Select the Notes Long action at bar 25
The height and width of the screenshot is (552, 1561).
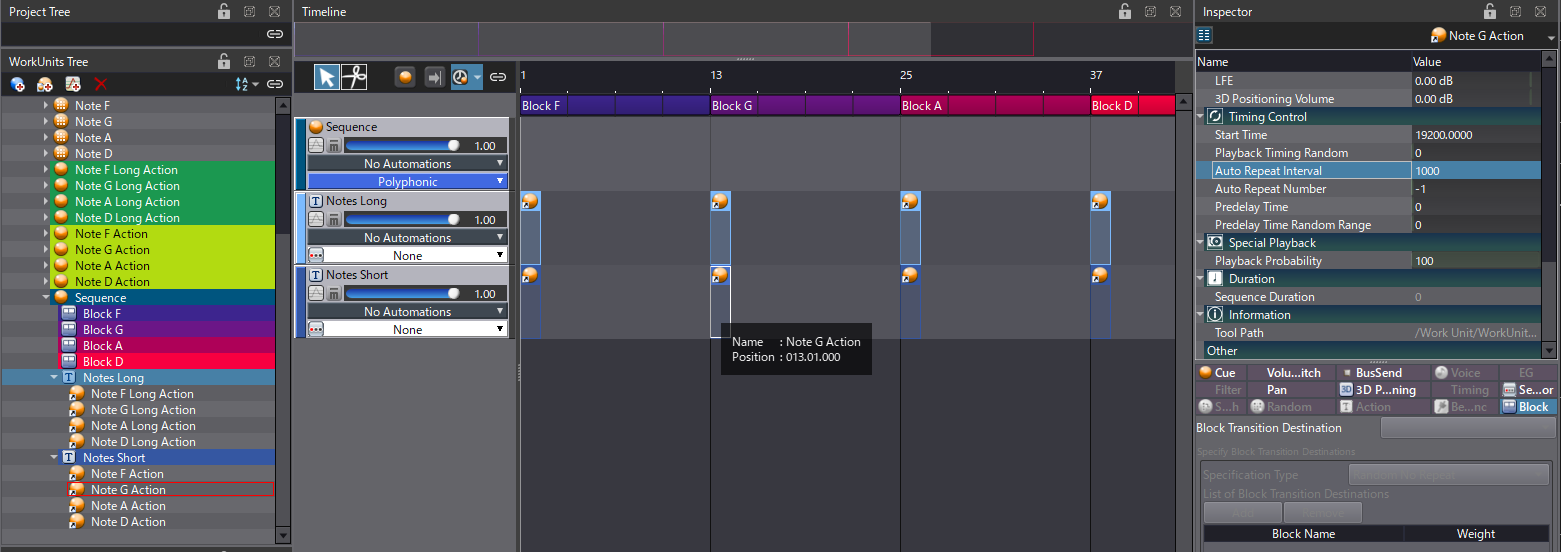pyautogui.click(x=909, y=228)
